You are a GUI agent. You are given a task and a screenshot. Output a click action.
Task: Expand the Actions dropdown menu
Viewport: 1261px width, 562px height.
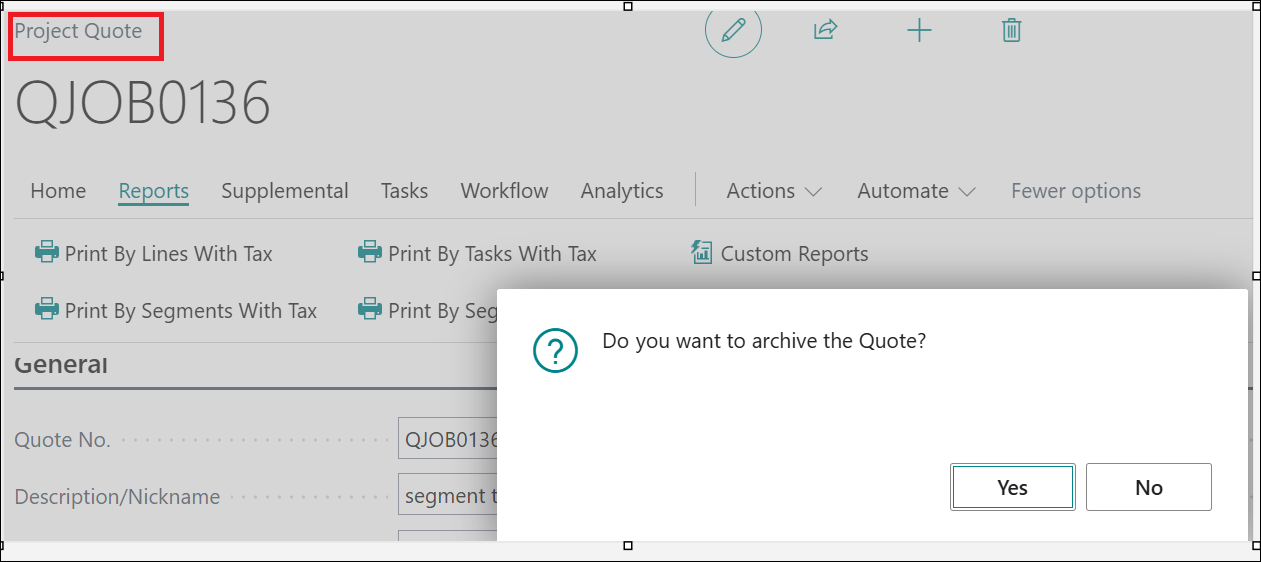pyautogui.click(x=774, y=191)
